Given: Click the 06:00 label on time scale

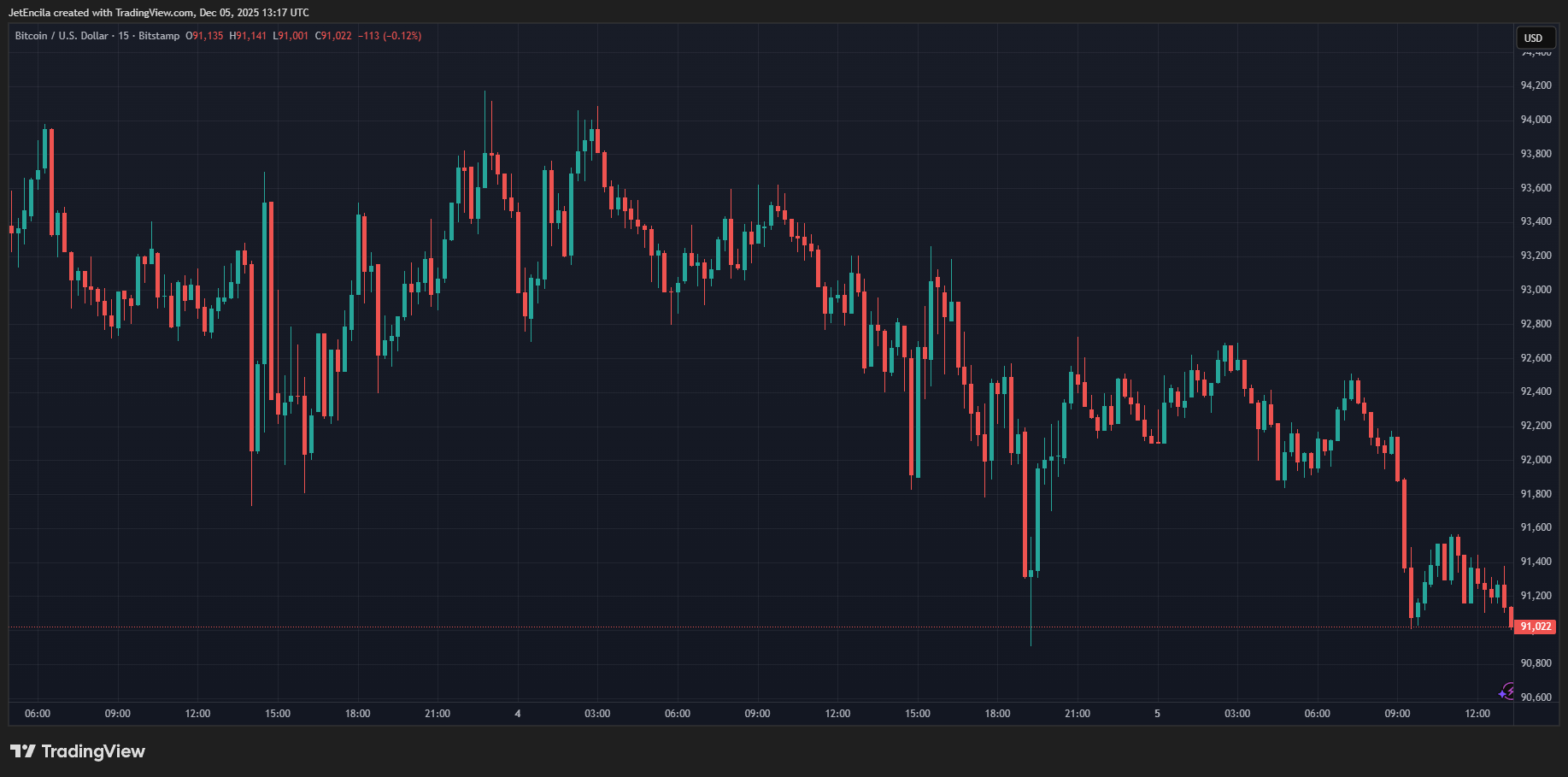Looking at the screenshot, I should pos(38,713).
